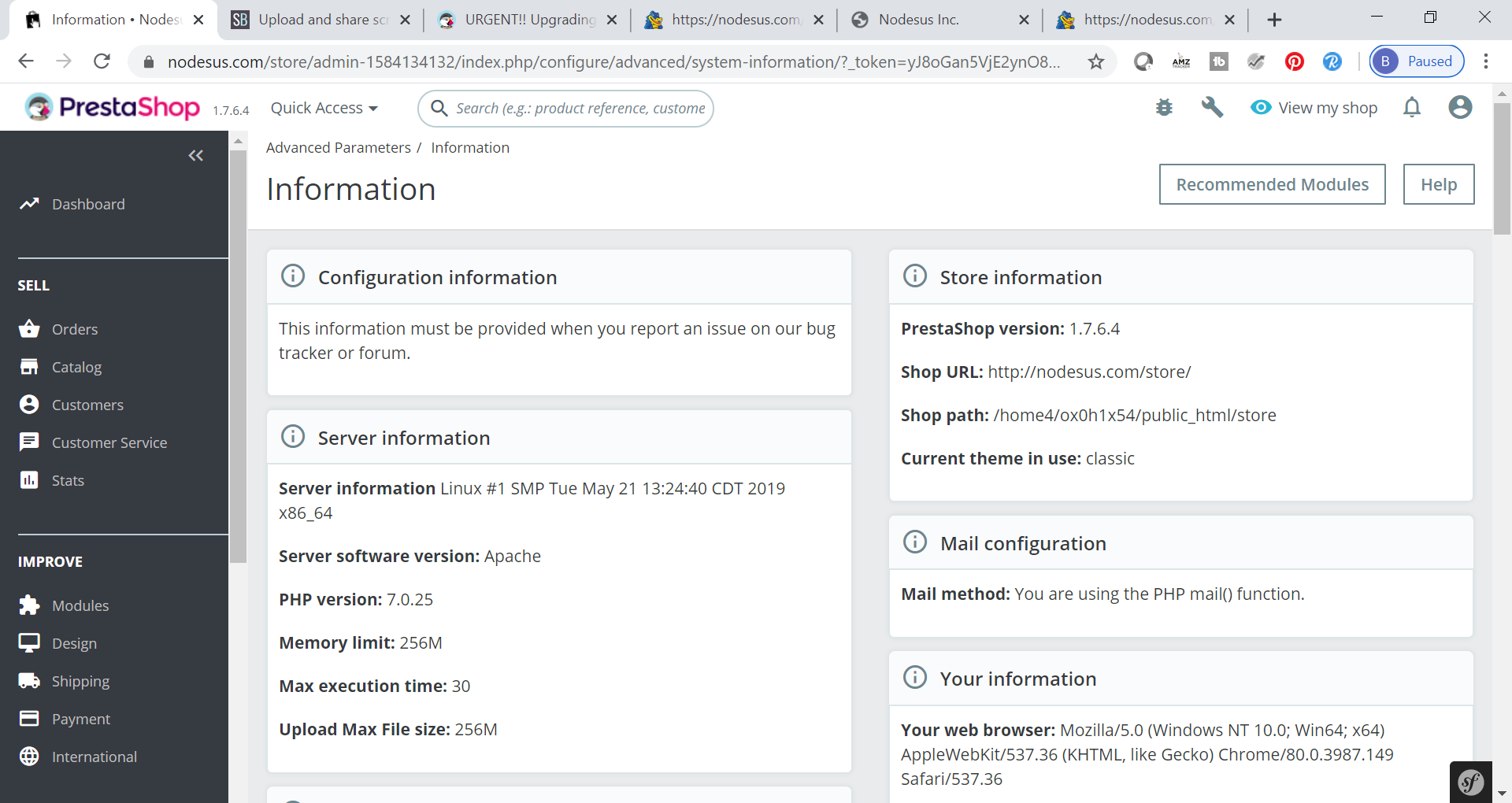Switch to the Nodesus Inc. tab
1512x803 pixels.
coord(918,20)
